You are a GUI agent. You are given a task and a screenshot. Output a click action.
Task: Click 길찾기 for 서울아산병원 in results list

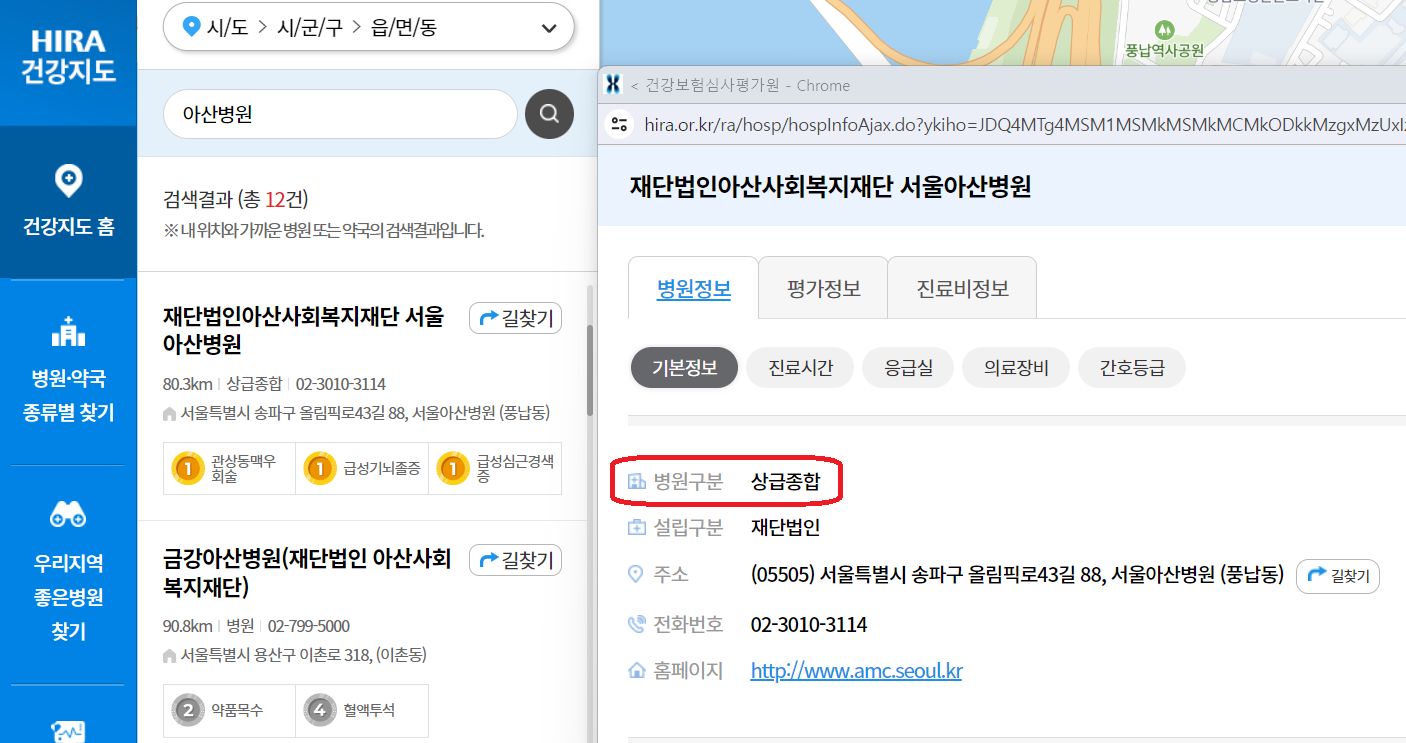[516, 318]
